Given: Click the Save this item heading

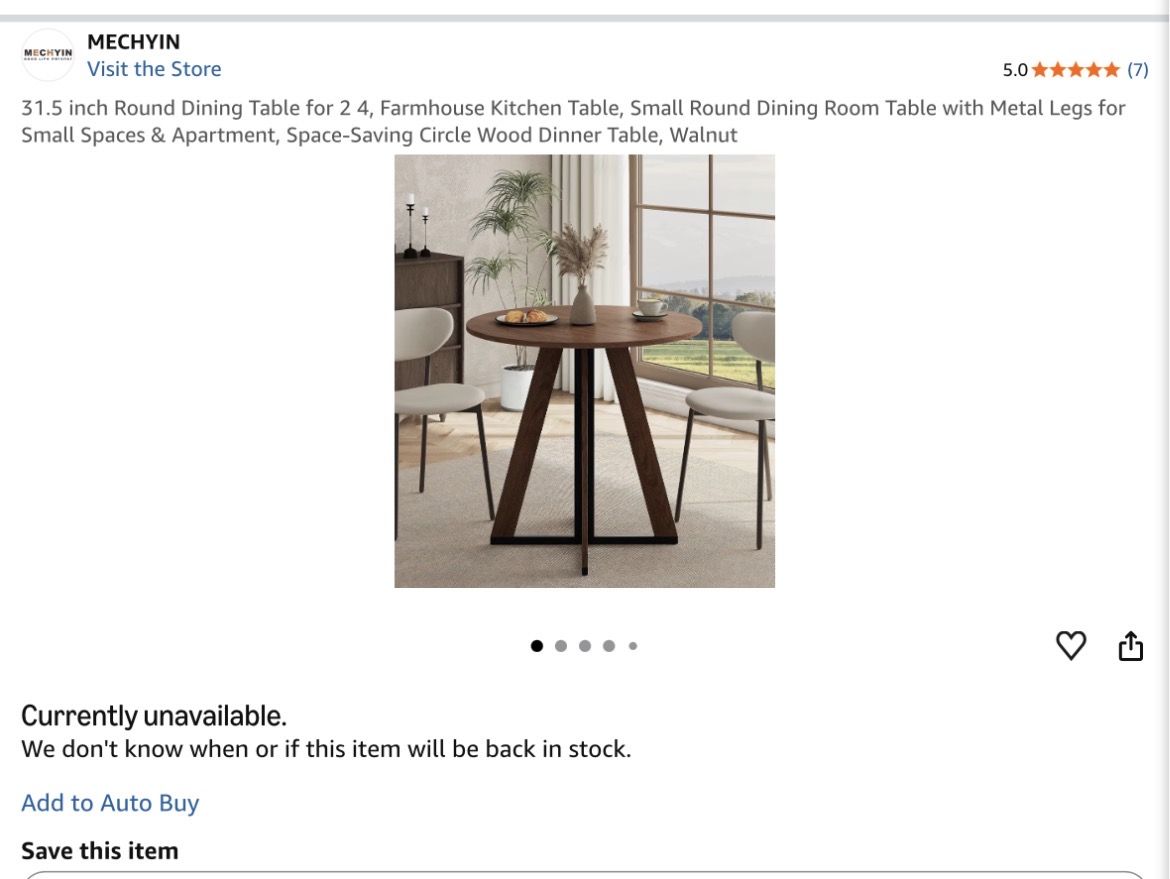Looking at the screenshot, I should (x=100, y=851).
